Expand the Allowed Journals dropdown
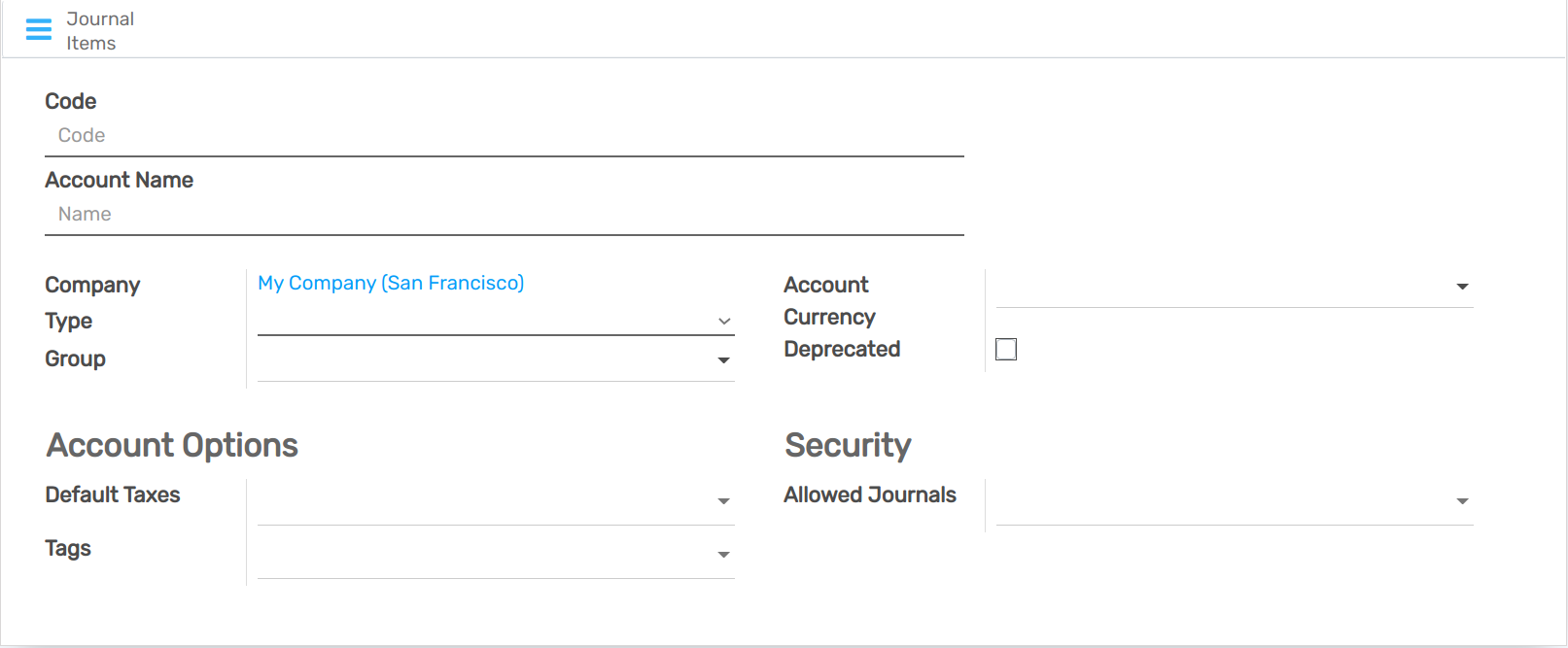The image size is (1568, 648). pyautogui.click(x=1462, y=501)
